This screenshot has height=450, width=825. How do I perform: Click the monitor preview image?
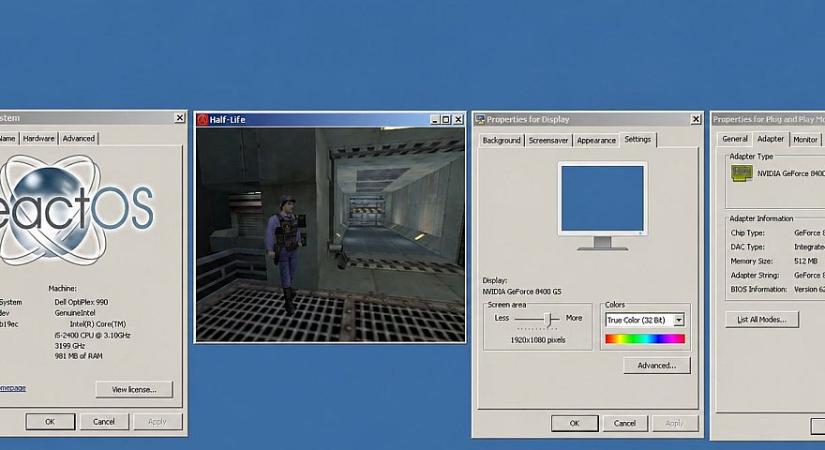tap(602, 206)
